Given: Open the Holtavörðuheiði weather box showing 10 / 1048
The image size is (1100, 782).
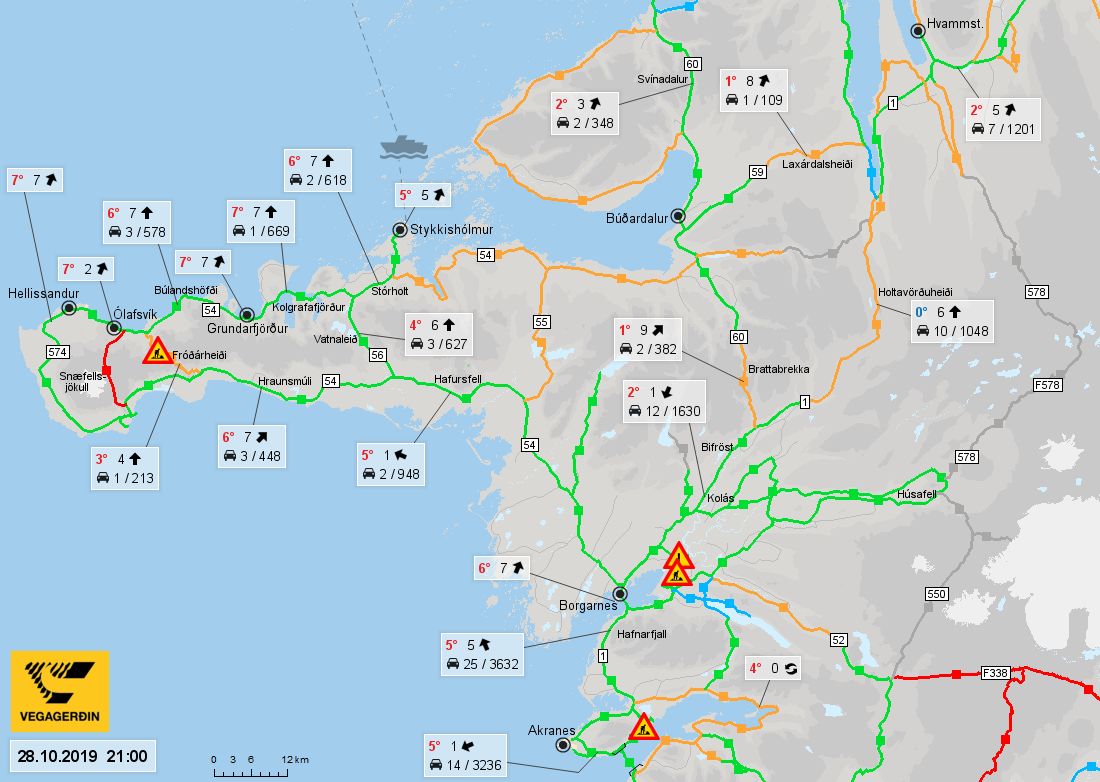Looking at the screenshot, I should (x=952, y=321).
